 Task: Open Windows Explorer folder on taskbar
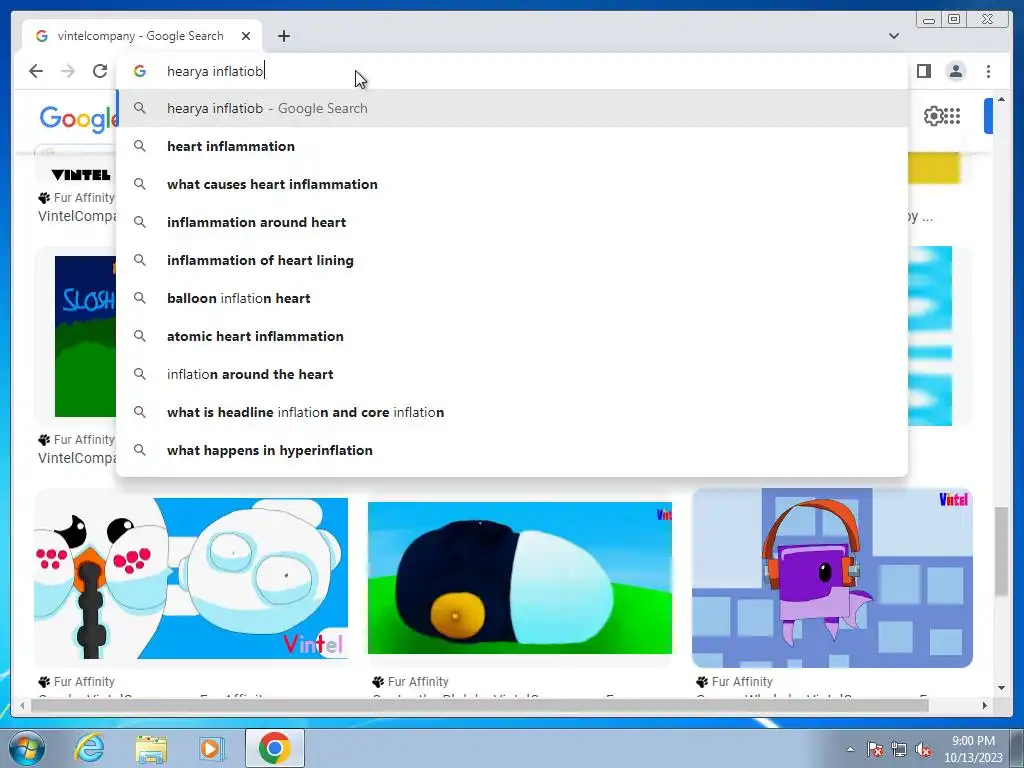click(151, 748)
